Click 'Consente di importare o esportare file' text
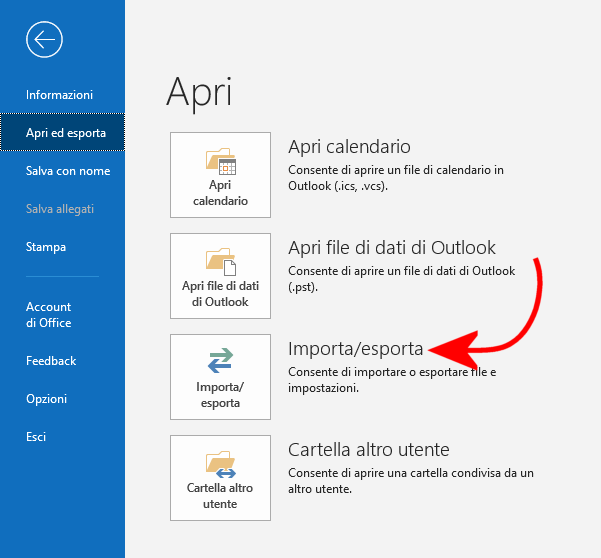The height and width of the screenshot is (558, 601). point(392,380)
